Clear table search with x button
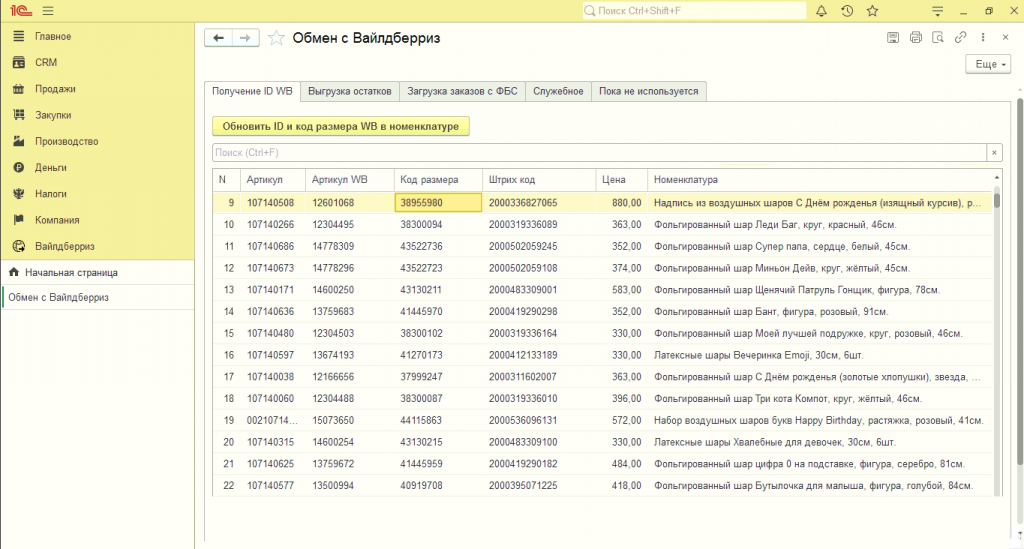Screen dimensions: 1024x549 click(x=994, y=152)
